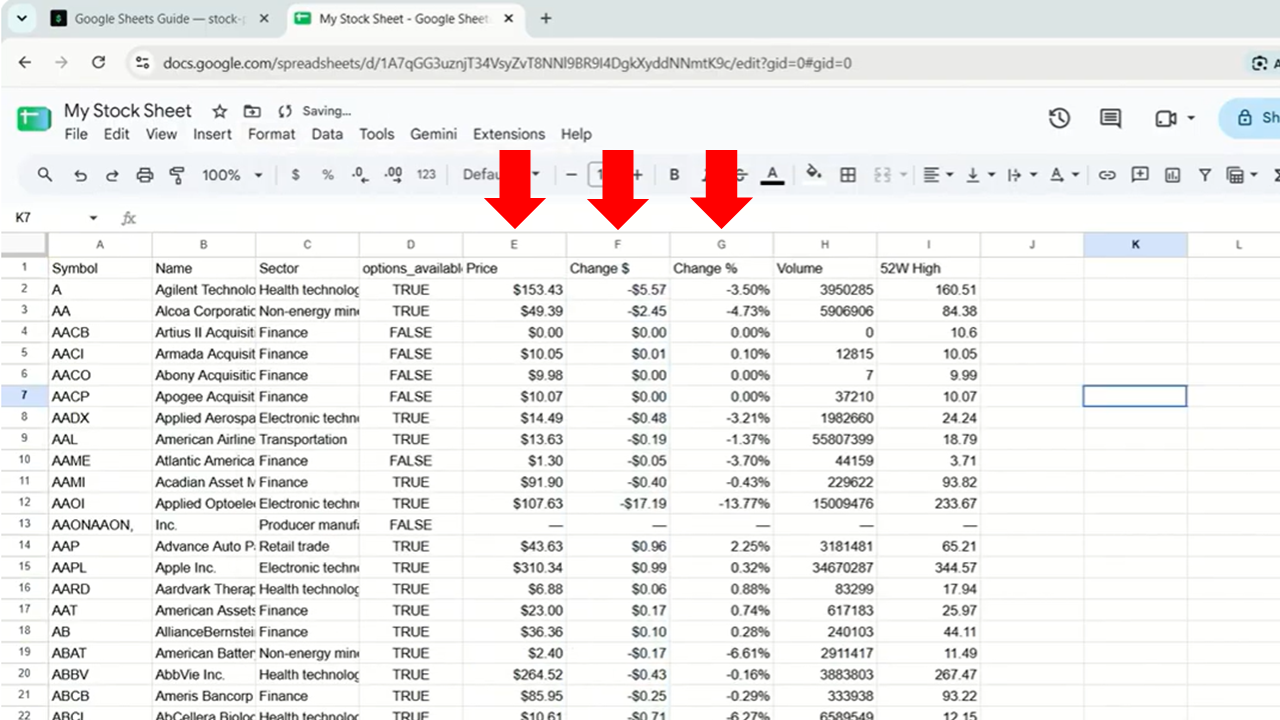Format cells as currency
The image size is (1280, 720).
tap(295, 175)
